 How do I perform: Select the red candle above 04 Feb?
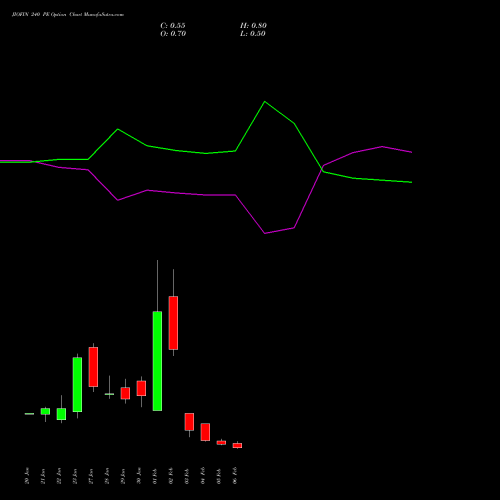click(x=205, y=432)
